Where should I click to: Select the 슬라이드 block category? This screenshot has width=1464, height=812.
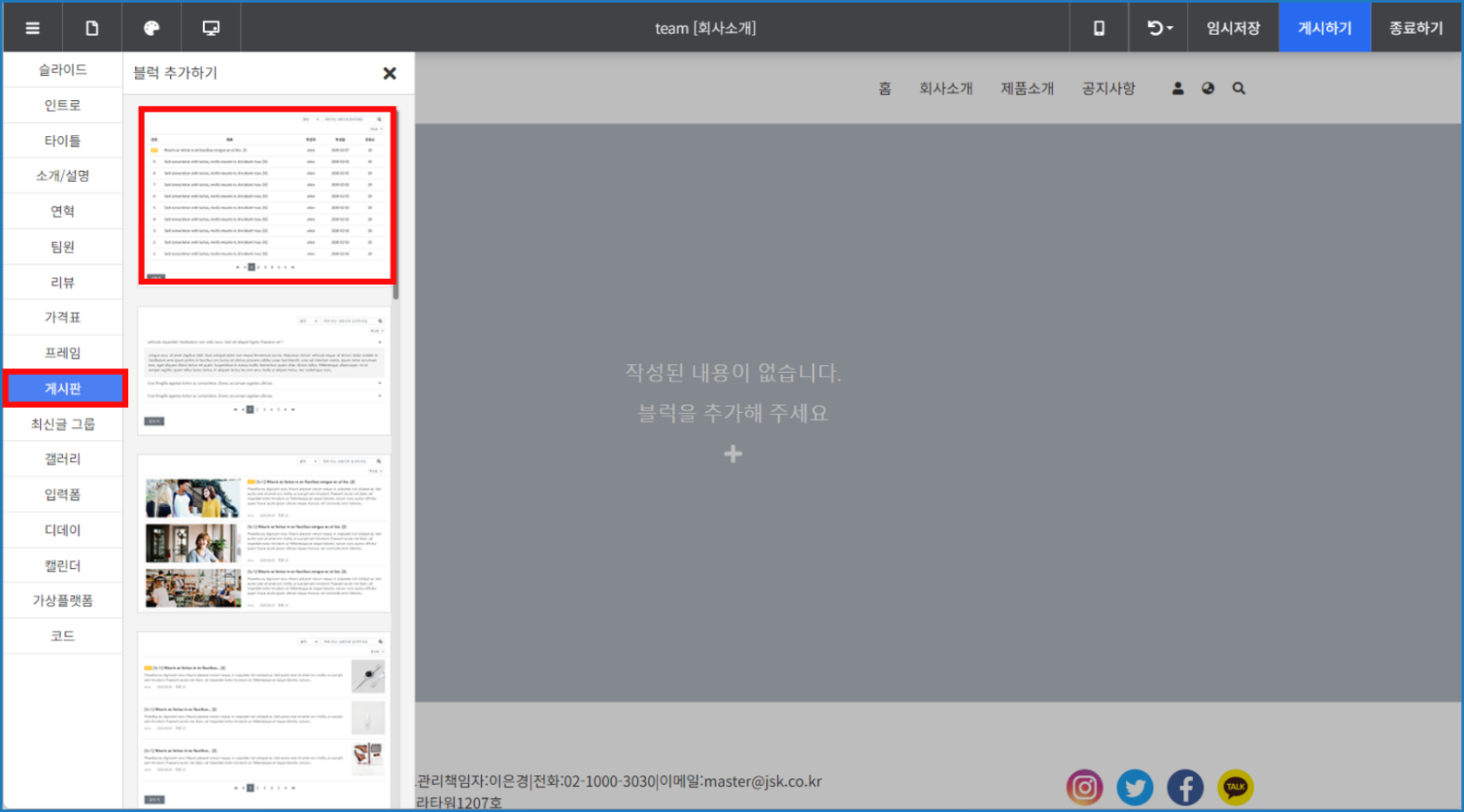pyautogui.click(x=63, y=70)
